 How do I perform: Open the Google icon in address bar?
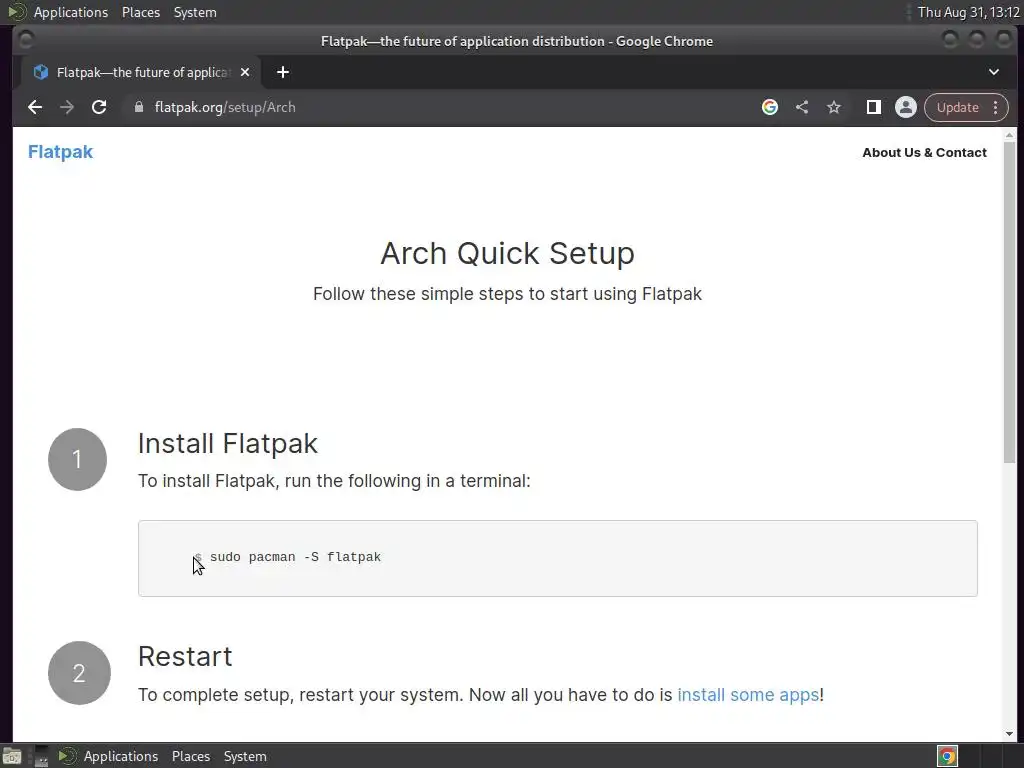tap(770, 107)
